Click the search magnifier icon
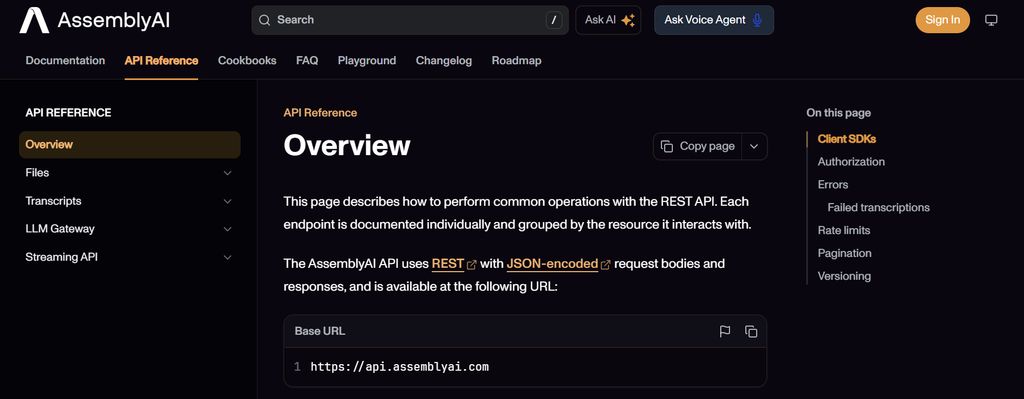Viewport: 1024px width, 399px height. click(264, 20)
